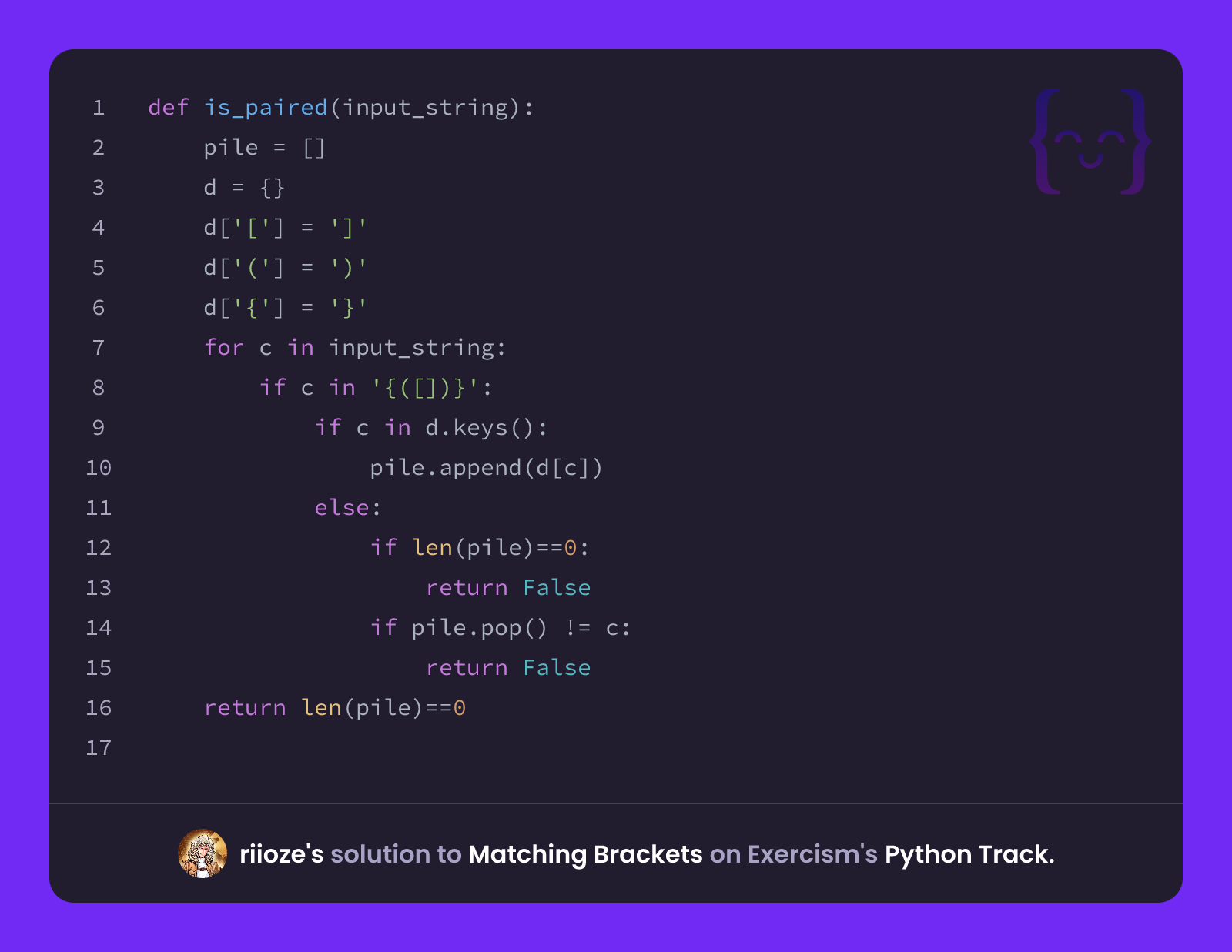
Task: Click 'if len(pile)==0:' line
Action: click(480, 548)
